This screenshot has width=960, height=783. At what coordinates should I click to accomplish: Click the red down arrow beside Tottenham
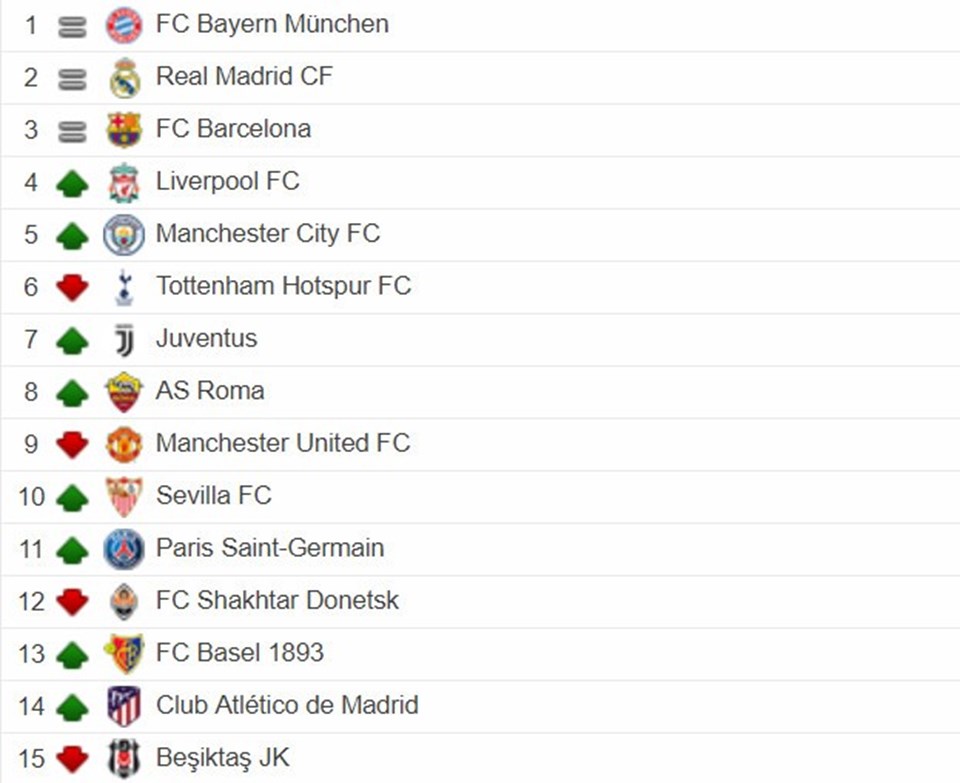[72, 288]
